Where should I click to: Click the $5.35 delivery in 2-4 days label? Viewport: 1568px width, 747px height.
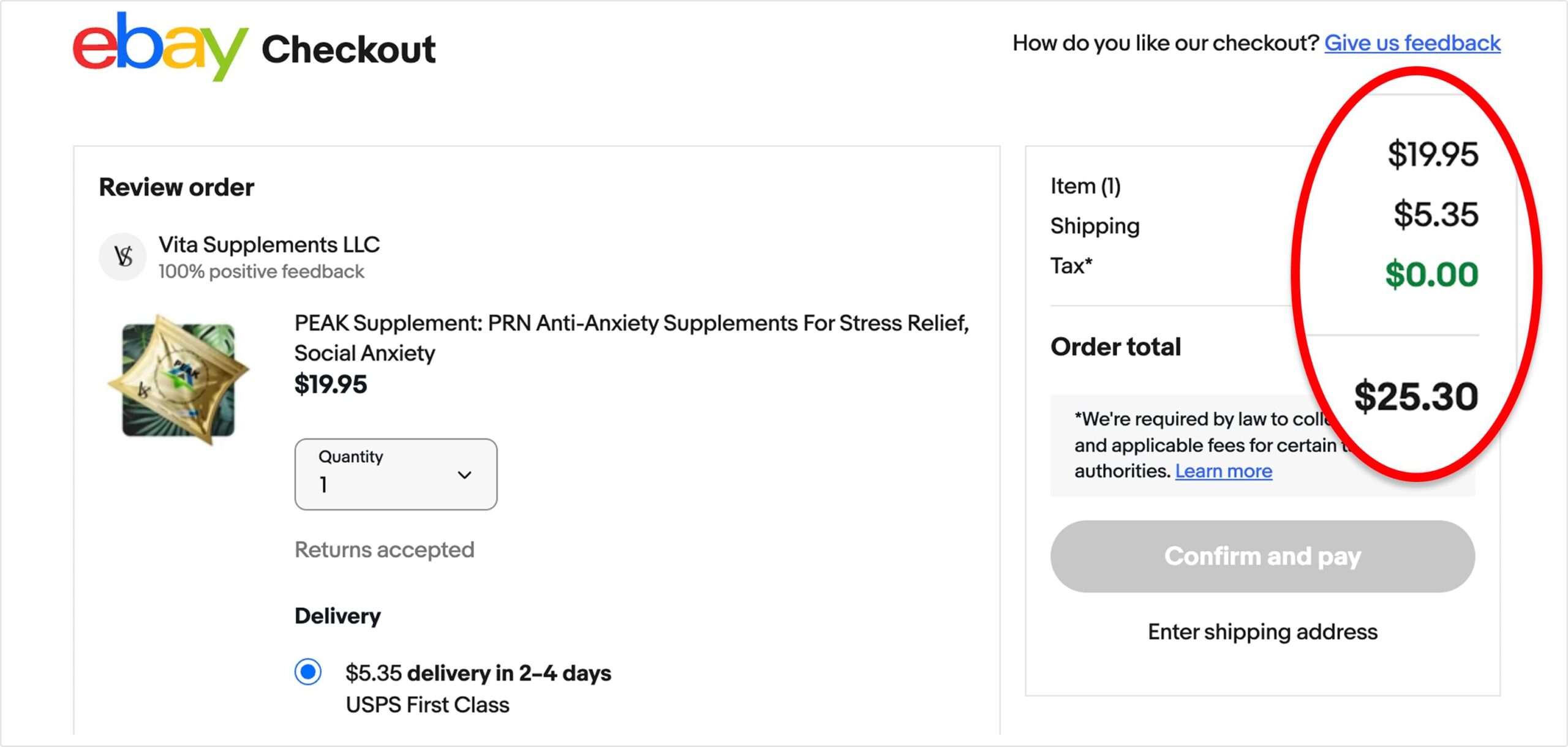pyautogui.click(x=478, y=672)
